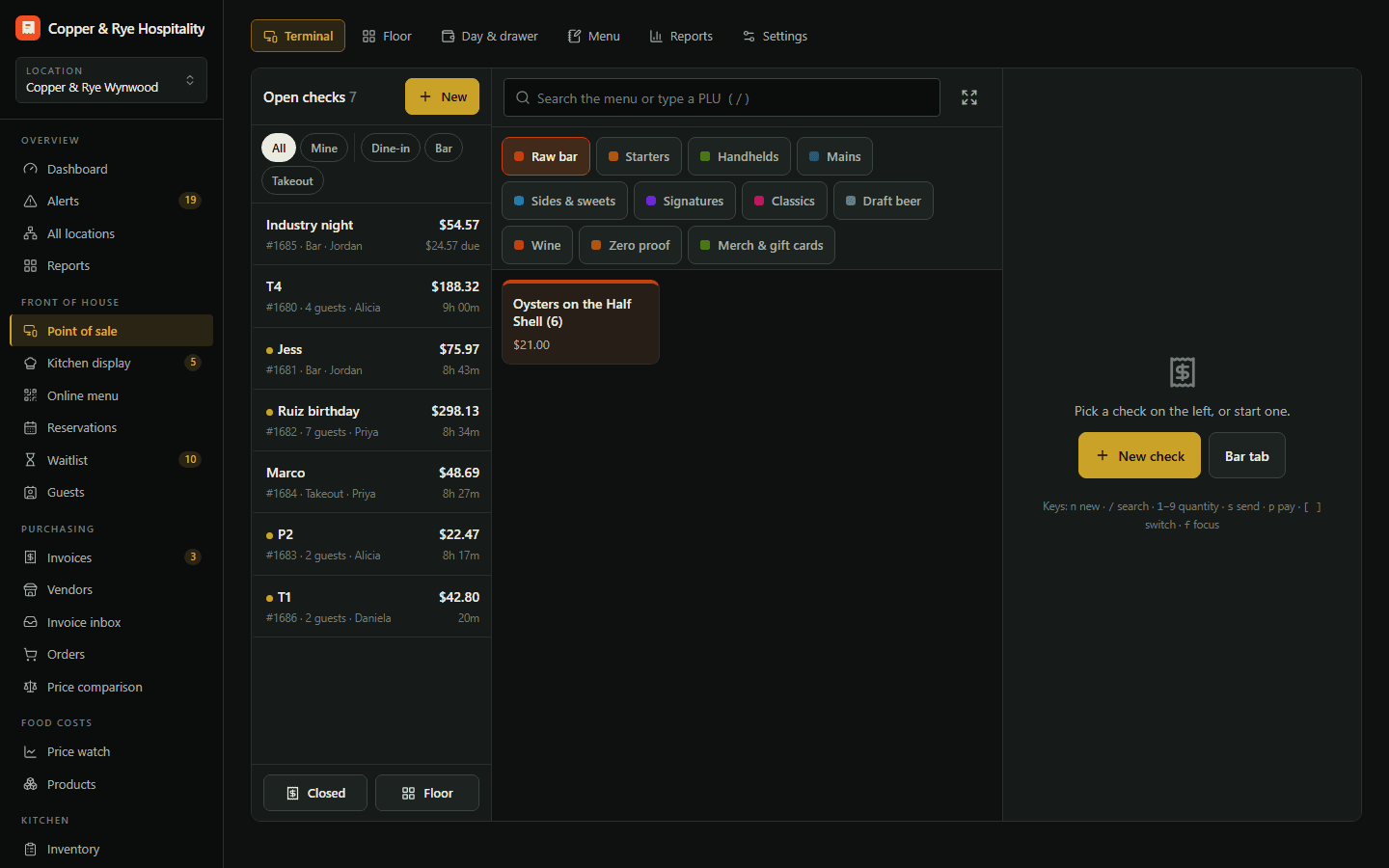Open a Bar tab
This screenshot has width=1389, height=868.
click(x=1247, y=455)
